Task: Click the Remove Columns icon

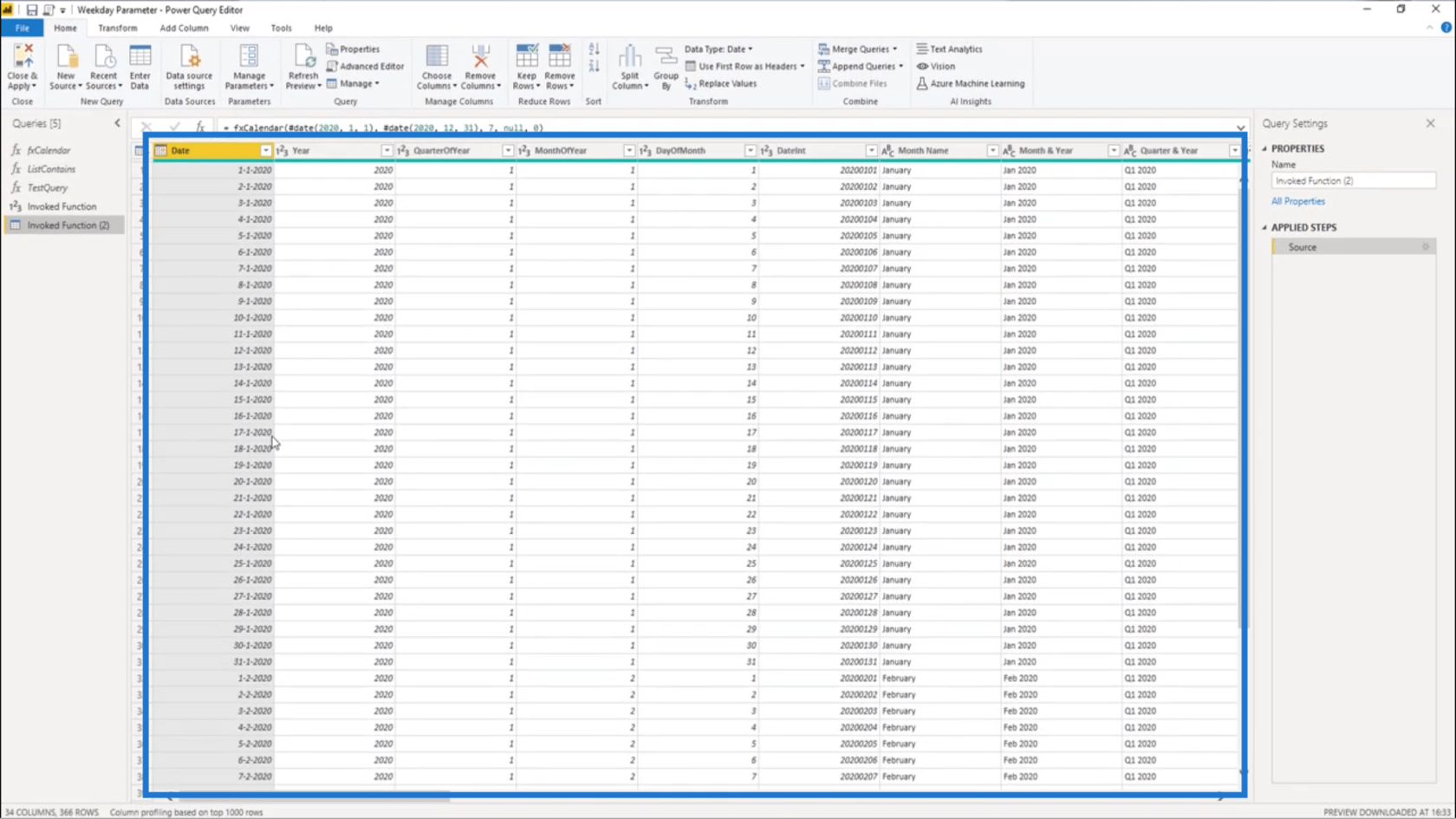Action: (480, 55)
